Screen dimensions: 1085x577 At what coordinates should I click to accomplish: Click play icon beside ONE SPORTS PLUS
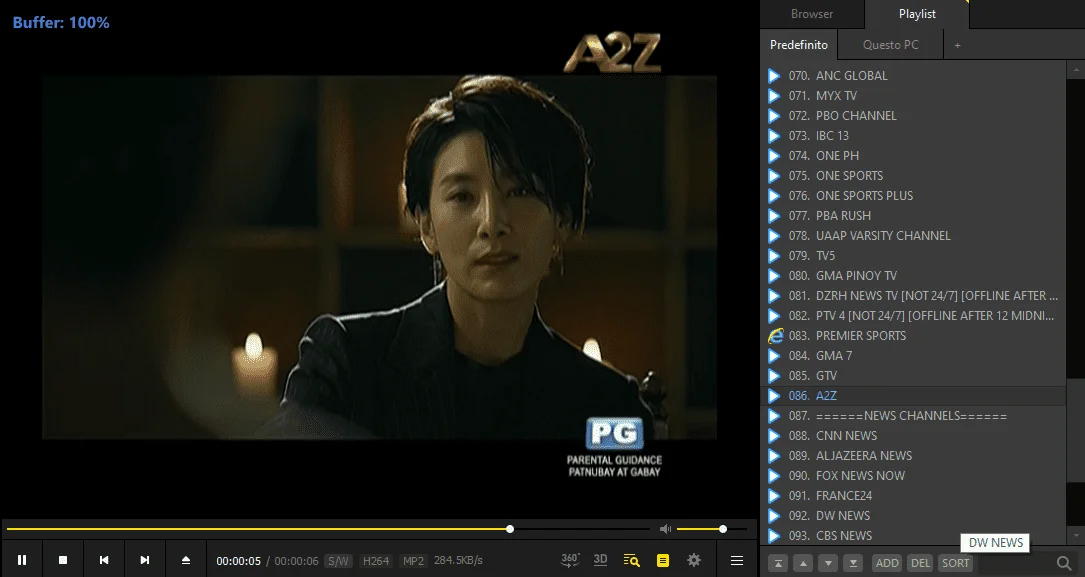774,196
